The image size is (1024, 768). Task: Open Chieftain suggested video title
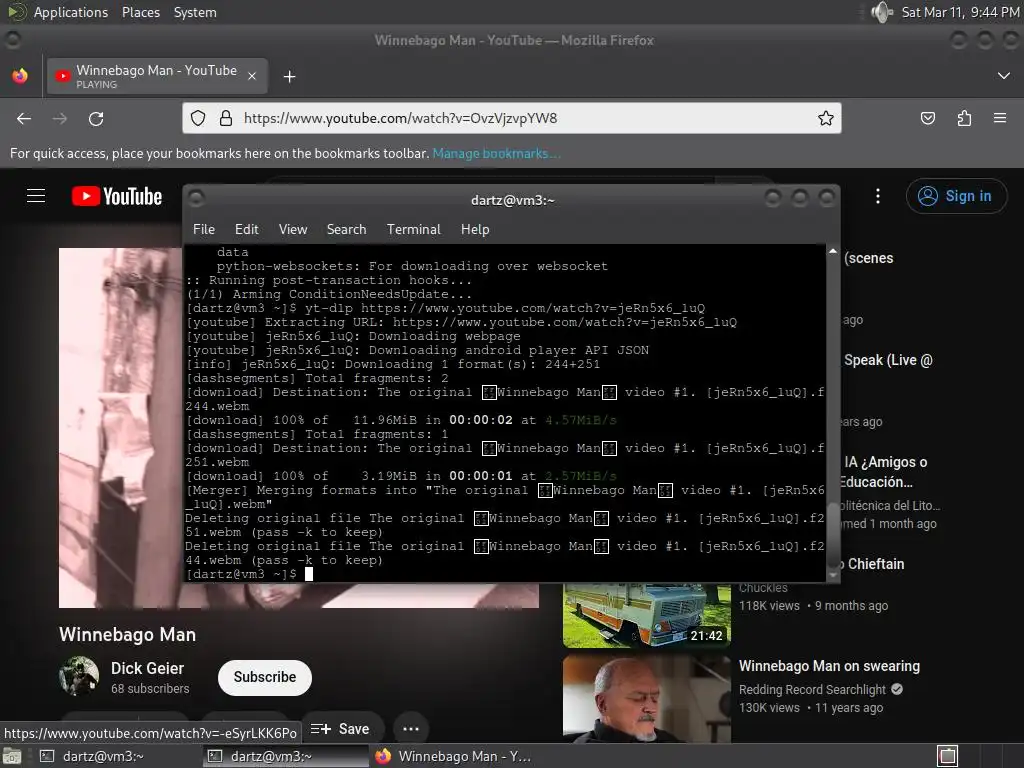pos(874,564)
